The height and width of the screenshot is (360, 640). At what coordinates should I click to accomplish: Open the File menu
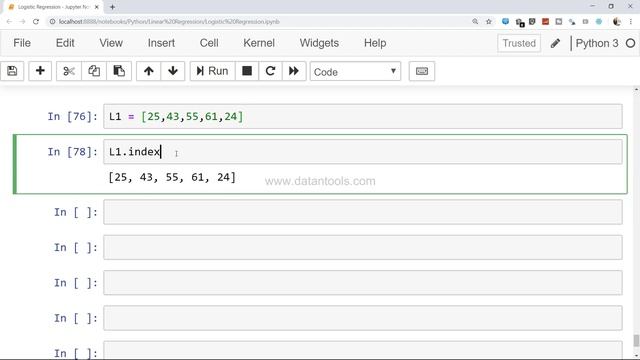pyautogui.click(x=22, y=43)
